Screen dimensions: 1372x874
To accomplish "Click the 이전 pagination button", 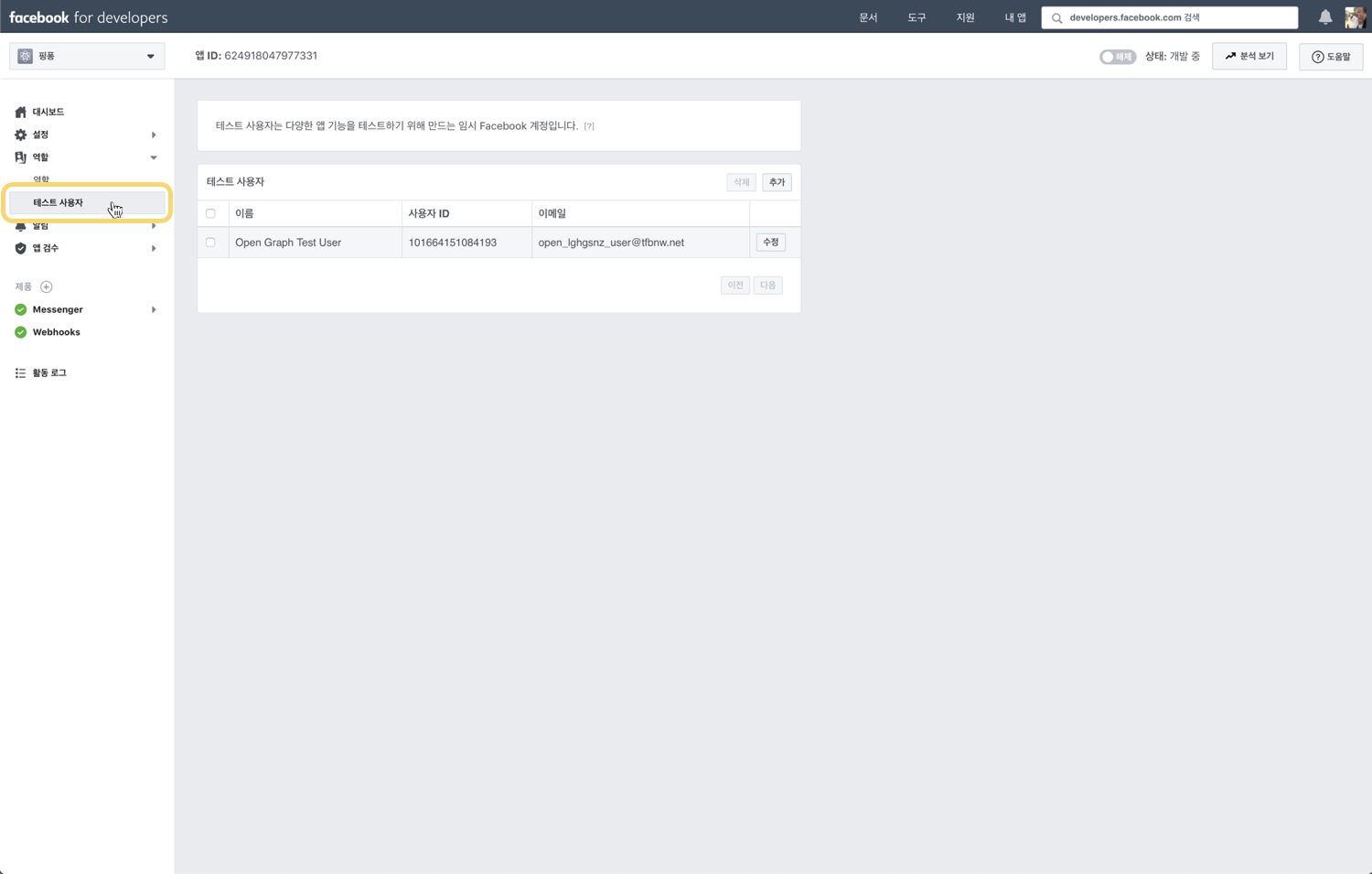I will 735,286.
